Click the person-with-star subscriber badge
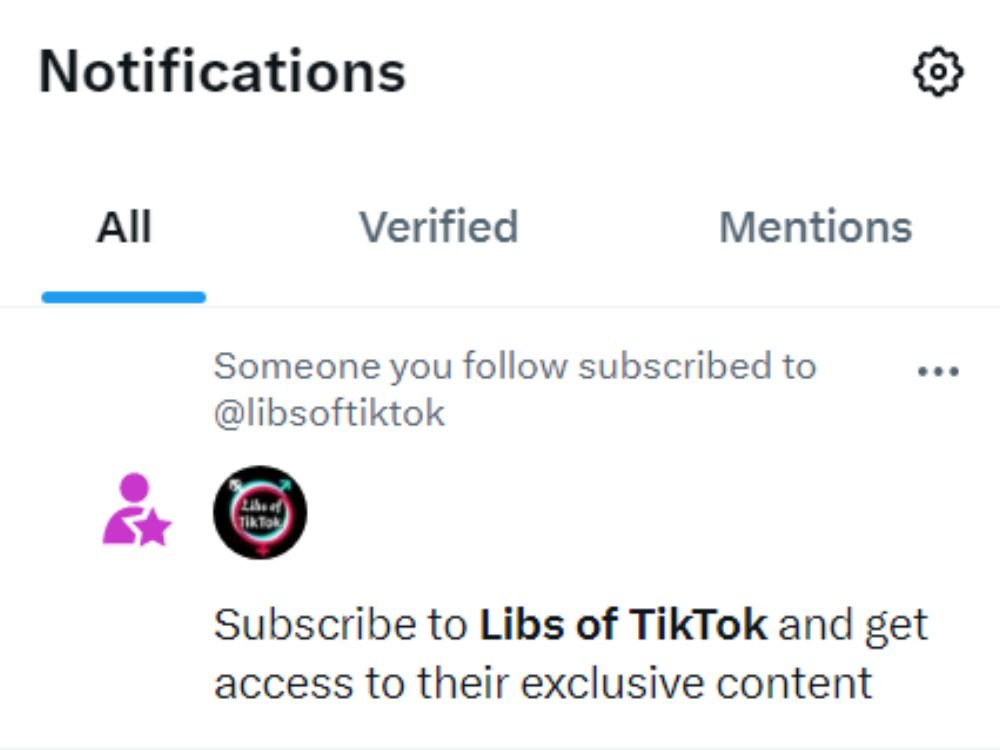 [138, 510]
